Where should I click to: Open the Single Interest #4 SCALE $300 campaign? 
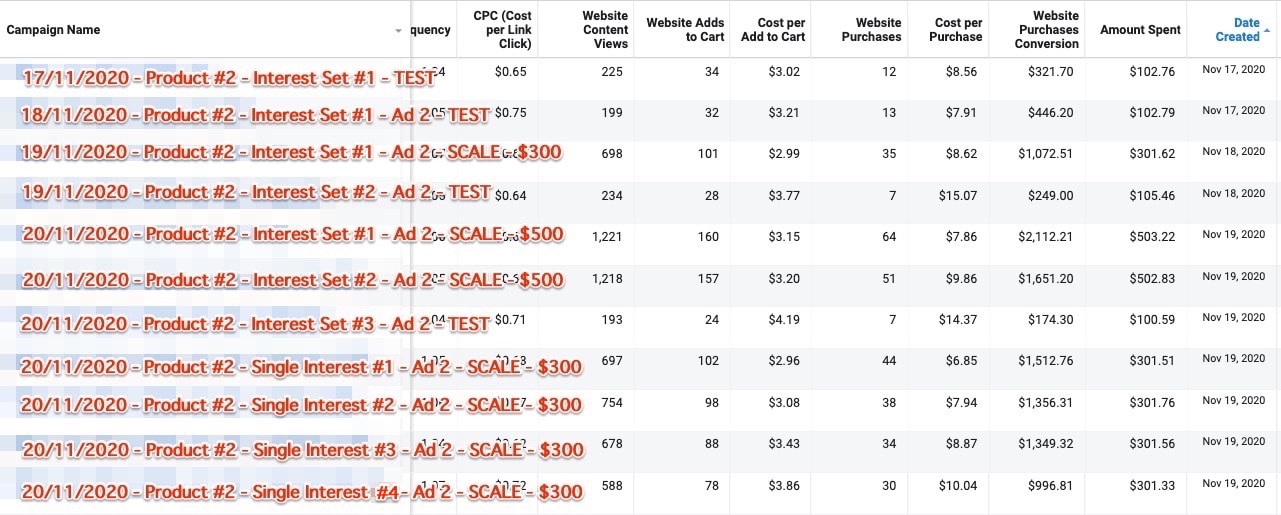click(301, 492)
